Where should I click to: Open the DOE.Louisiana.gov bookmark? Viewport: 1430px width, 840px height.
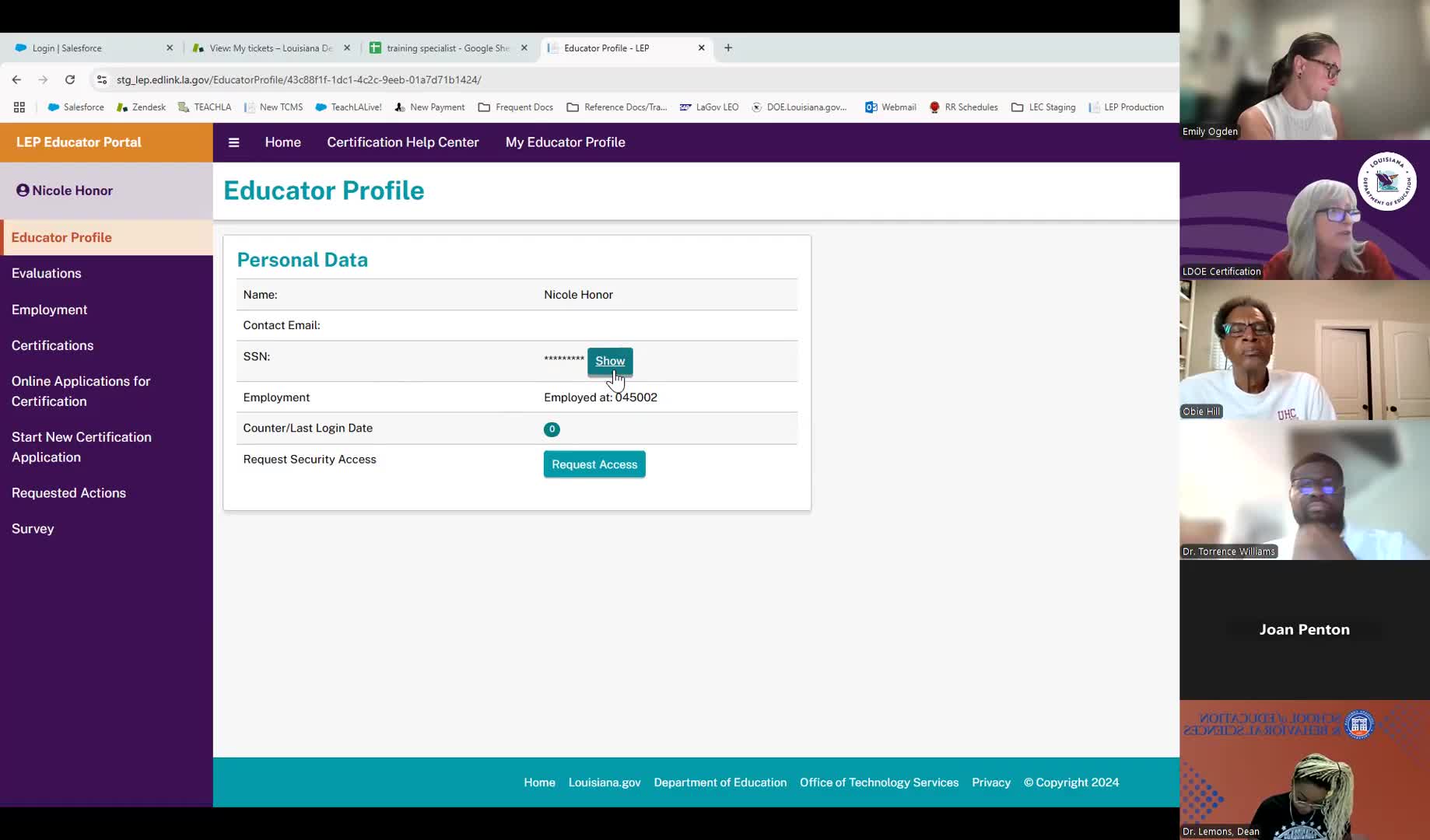(x=799, y=107)
